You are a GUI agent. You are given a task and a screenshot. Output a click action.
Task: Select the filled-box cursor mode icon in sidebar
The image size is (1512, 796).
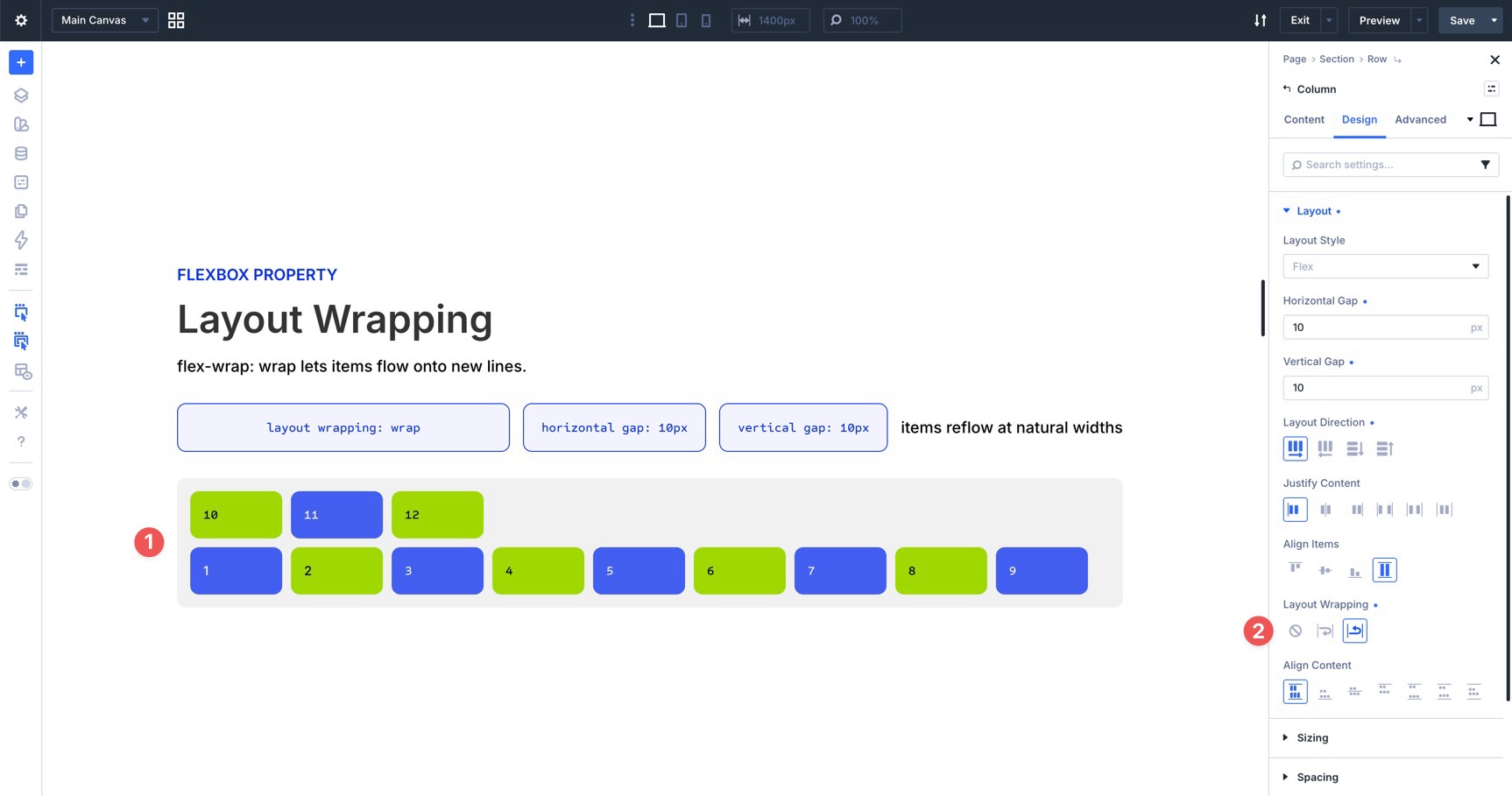click(x=21, y=342)
